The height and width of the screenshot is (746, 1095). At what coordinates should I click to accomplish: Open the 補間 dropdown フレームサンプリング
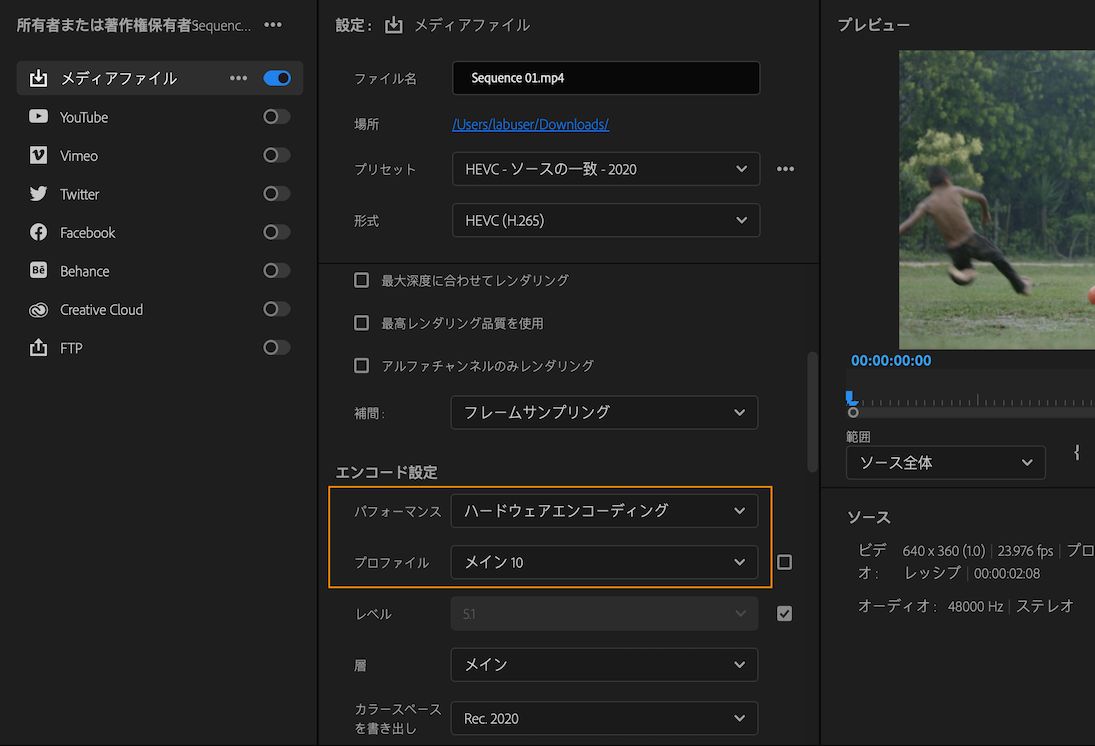point(604,412)
